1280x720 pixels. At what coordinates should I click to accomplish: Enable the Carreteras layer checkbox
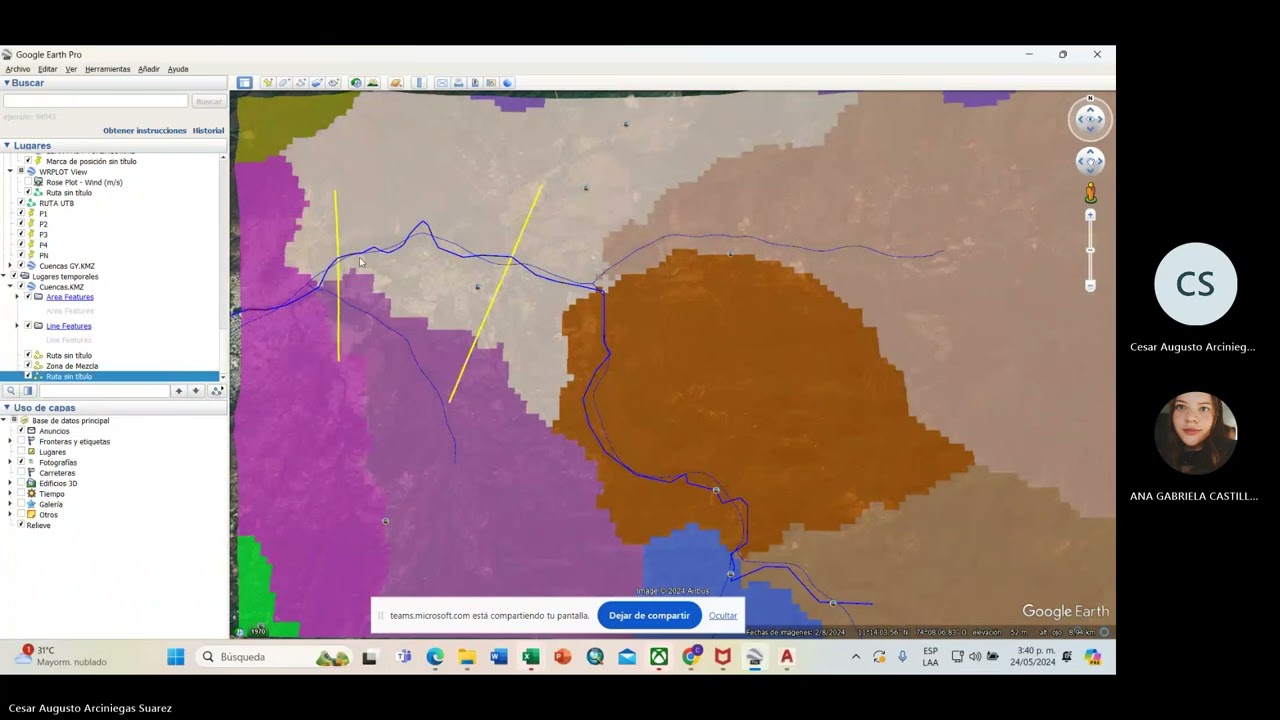20,473
